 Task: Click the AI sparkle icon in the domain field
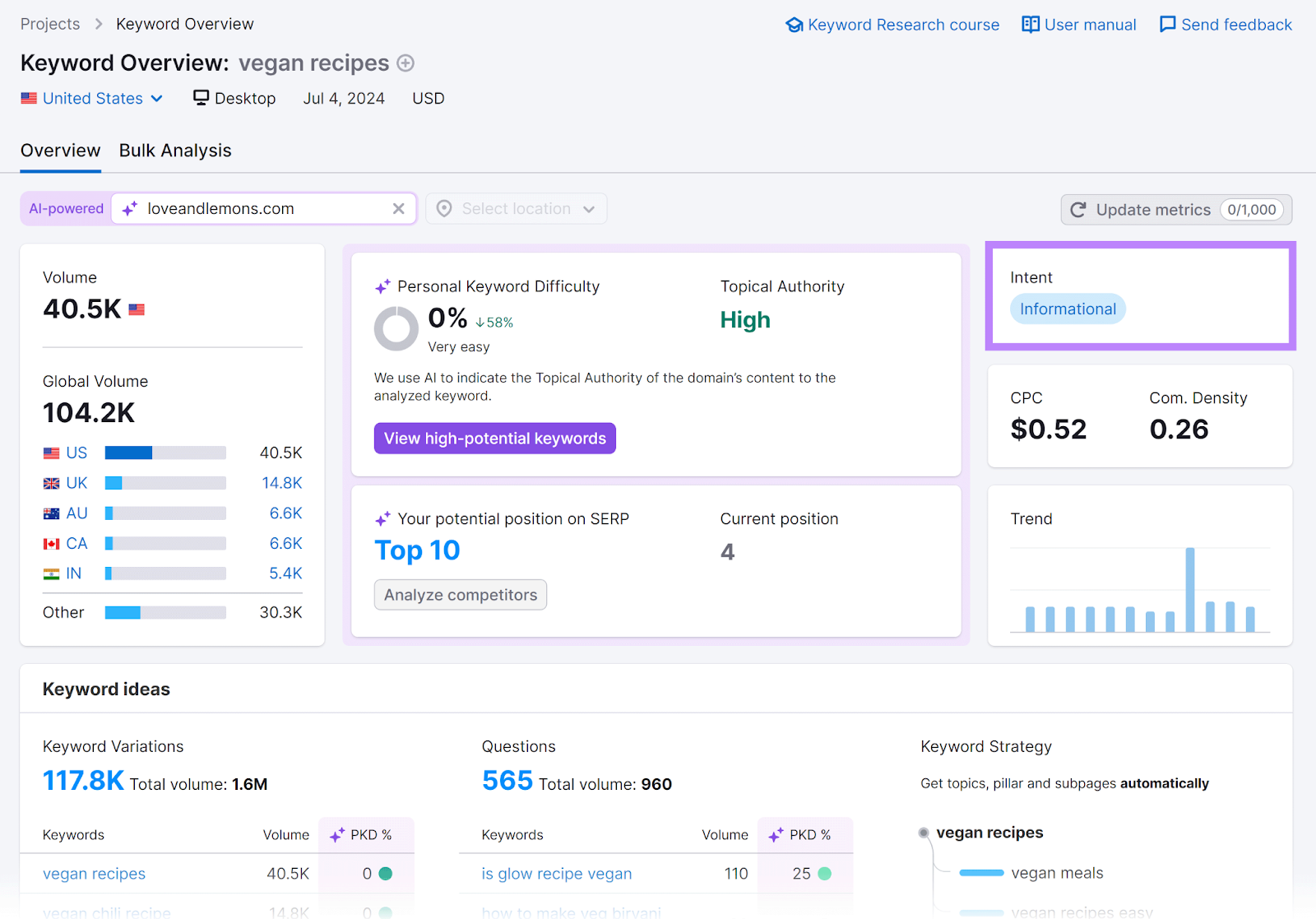128,208
